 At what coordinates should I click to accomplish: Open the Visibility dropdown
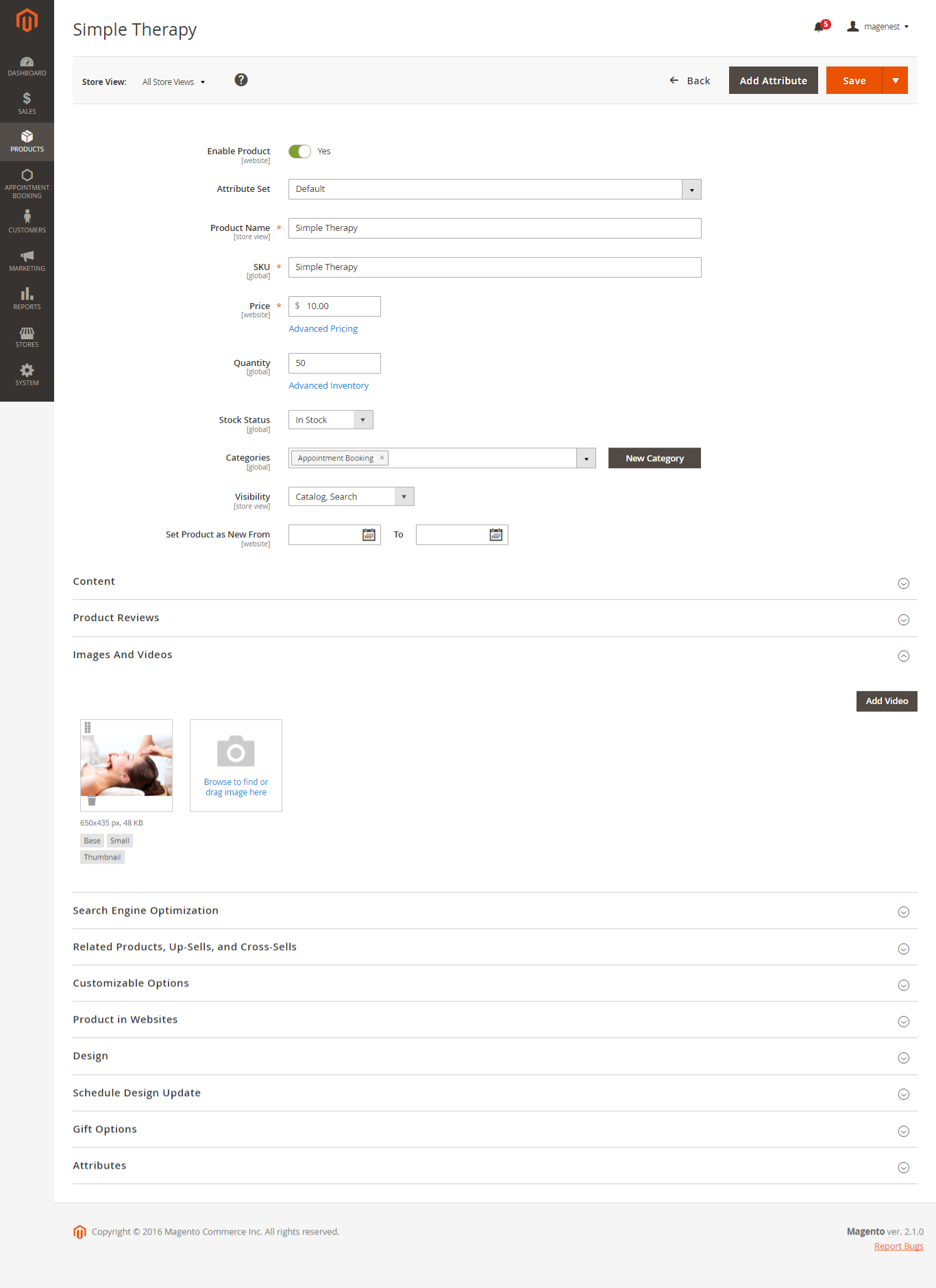click(404, 497)
